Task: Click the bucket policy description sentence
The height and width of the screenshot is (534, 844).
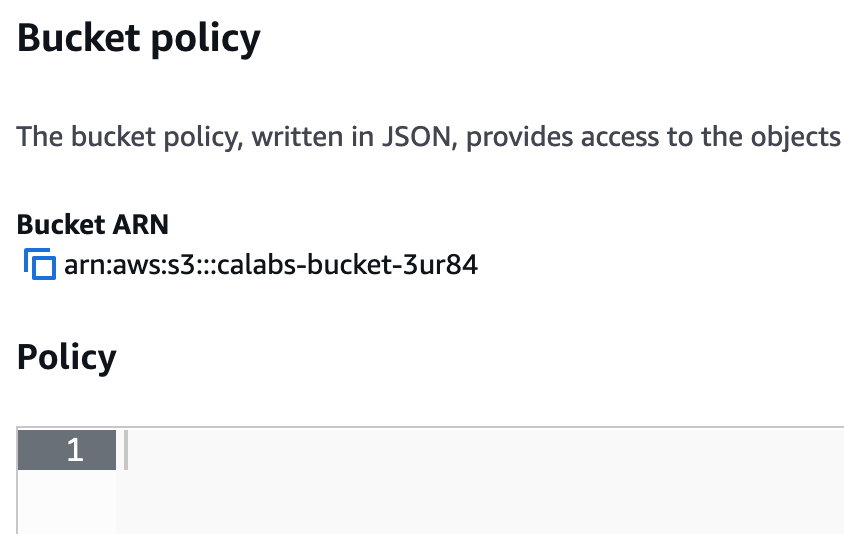Action: click(x=428, y=137)
